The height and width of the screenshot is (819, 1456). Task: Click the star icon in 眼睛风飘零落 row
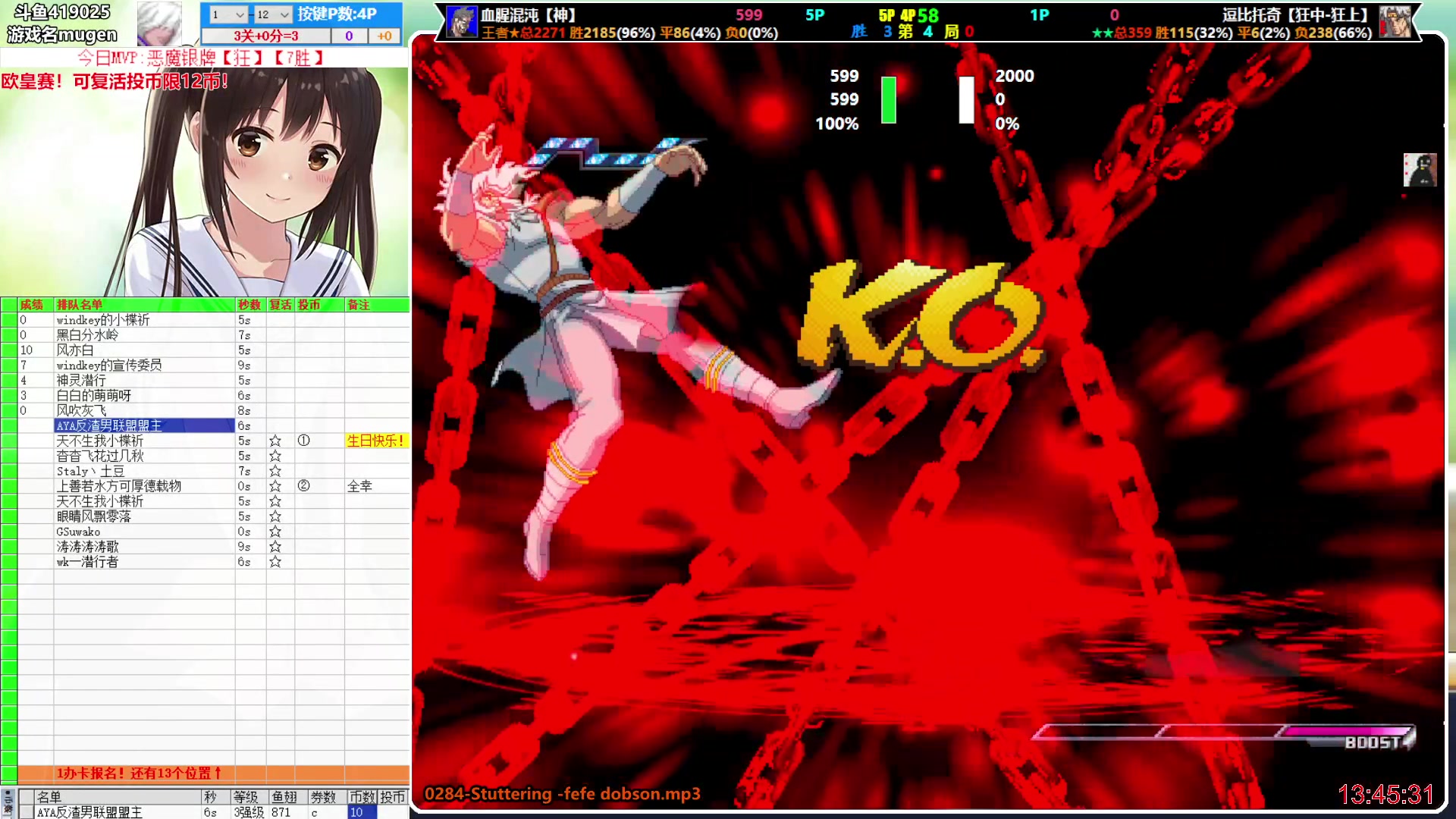click(275, 516)
